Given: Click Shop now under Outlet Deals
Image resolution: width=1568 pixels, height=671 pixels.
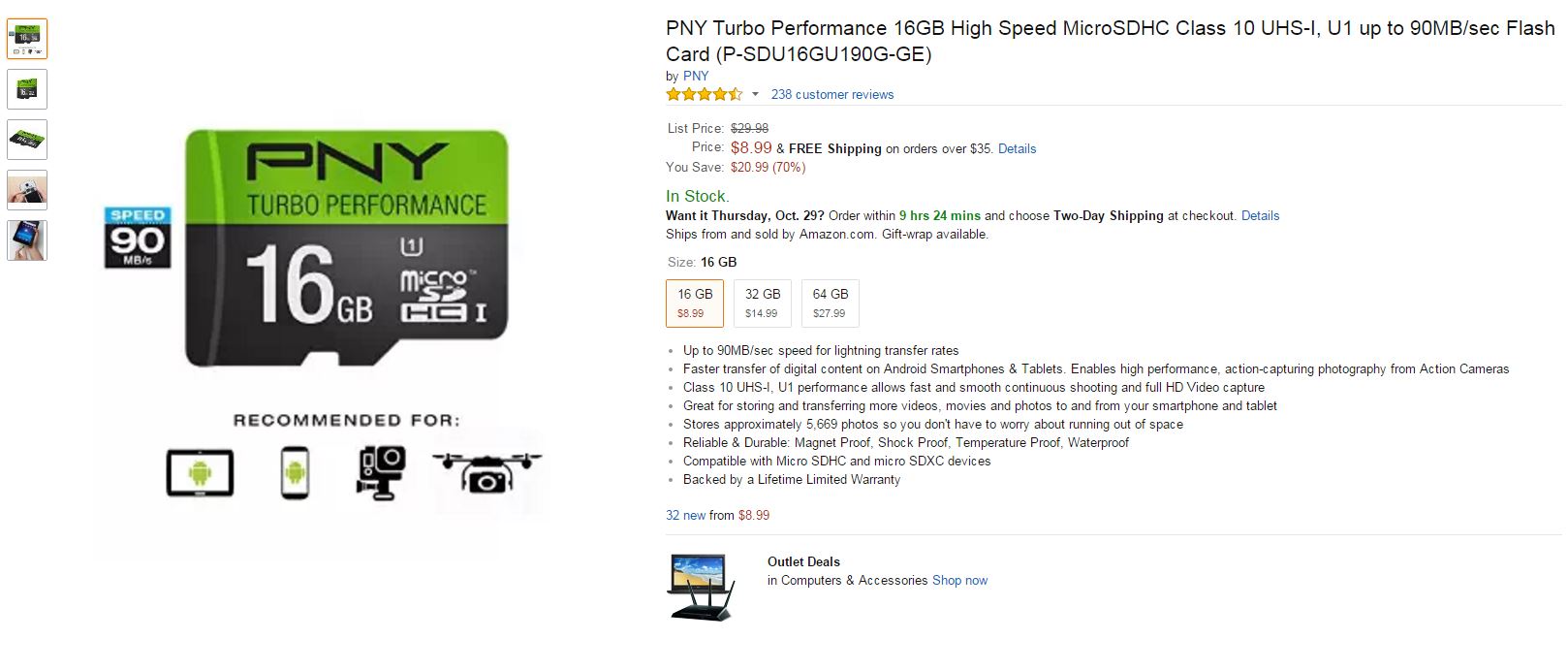Looking at the screenshot, I should click(x=959, y=580).
